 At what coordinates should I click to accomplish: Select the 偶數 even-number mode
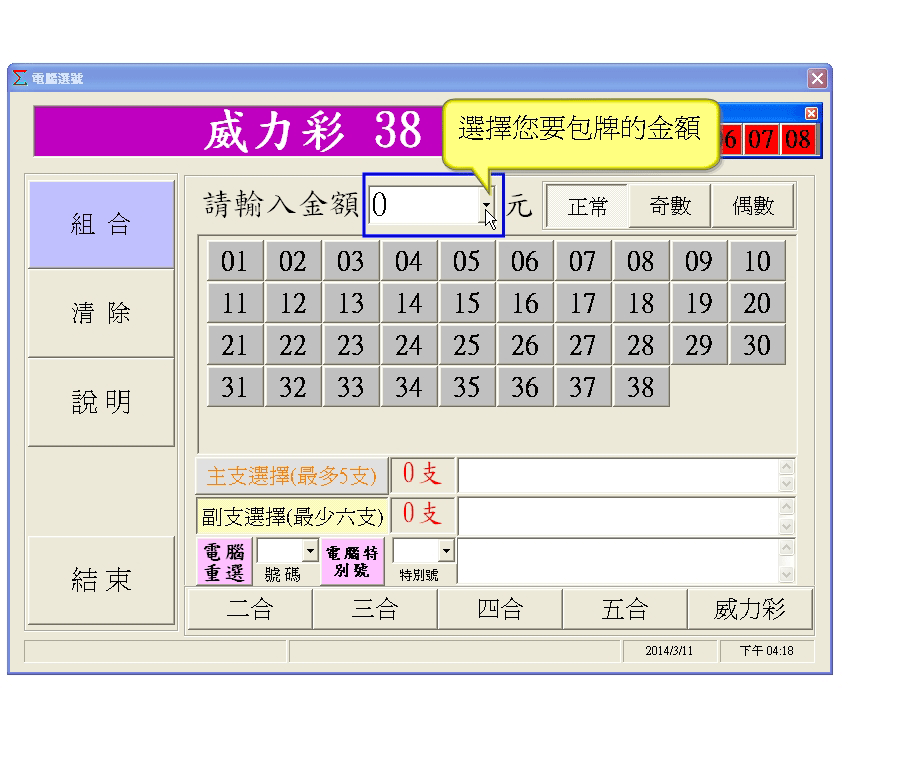(x=753, y=206)
